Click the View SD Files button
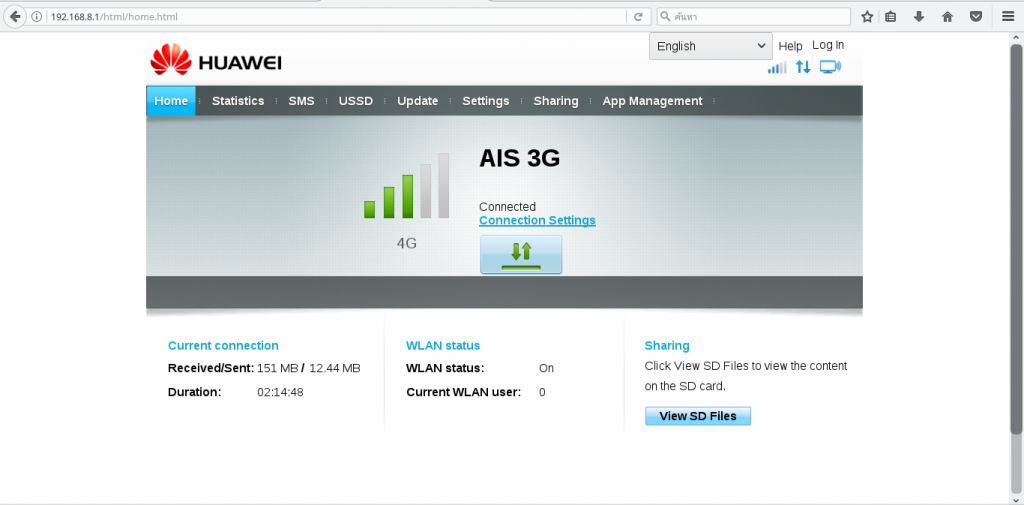 697,416
